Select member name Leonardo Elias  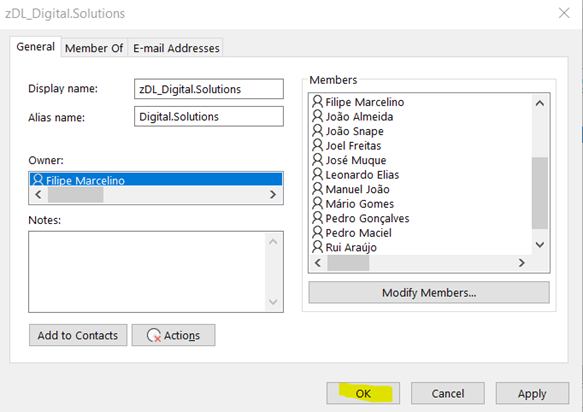point(362,175)
